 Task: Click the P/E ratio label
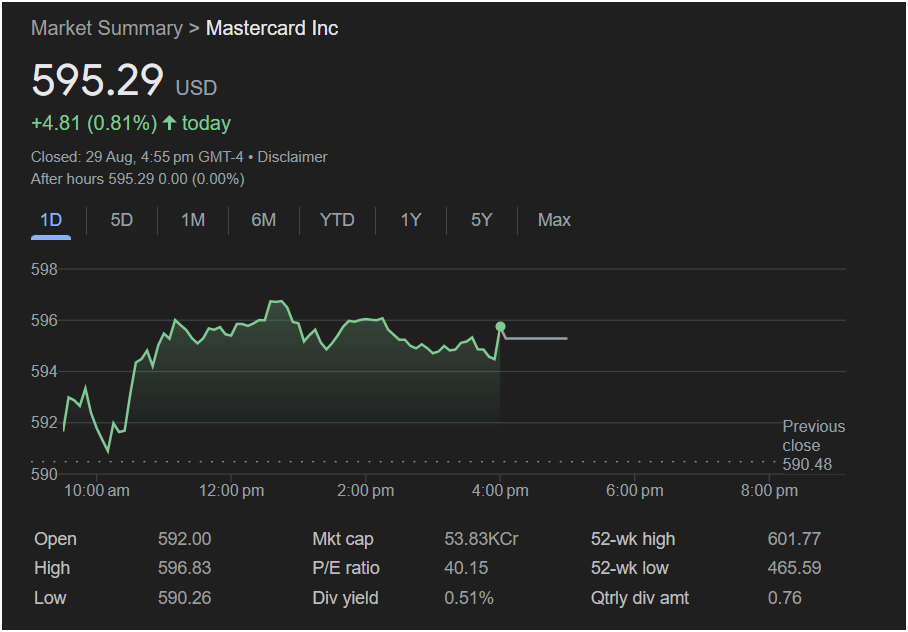346,568
